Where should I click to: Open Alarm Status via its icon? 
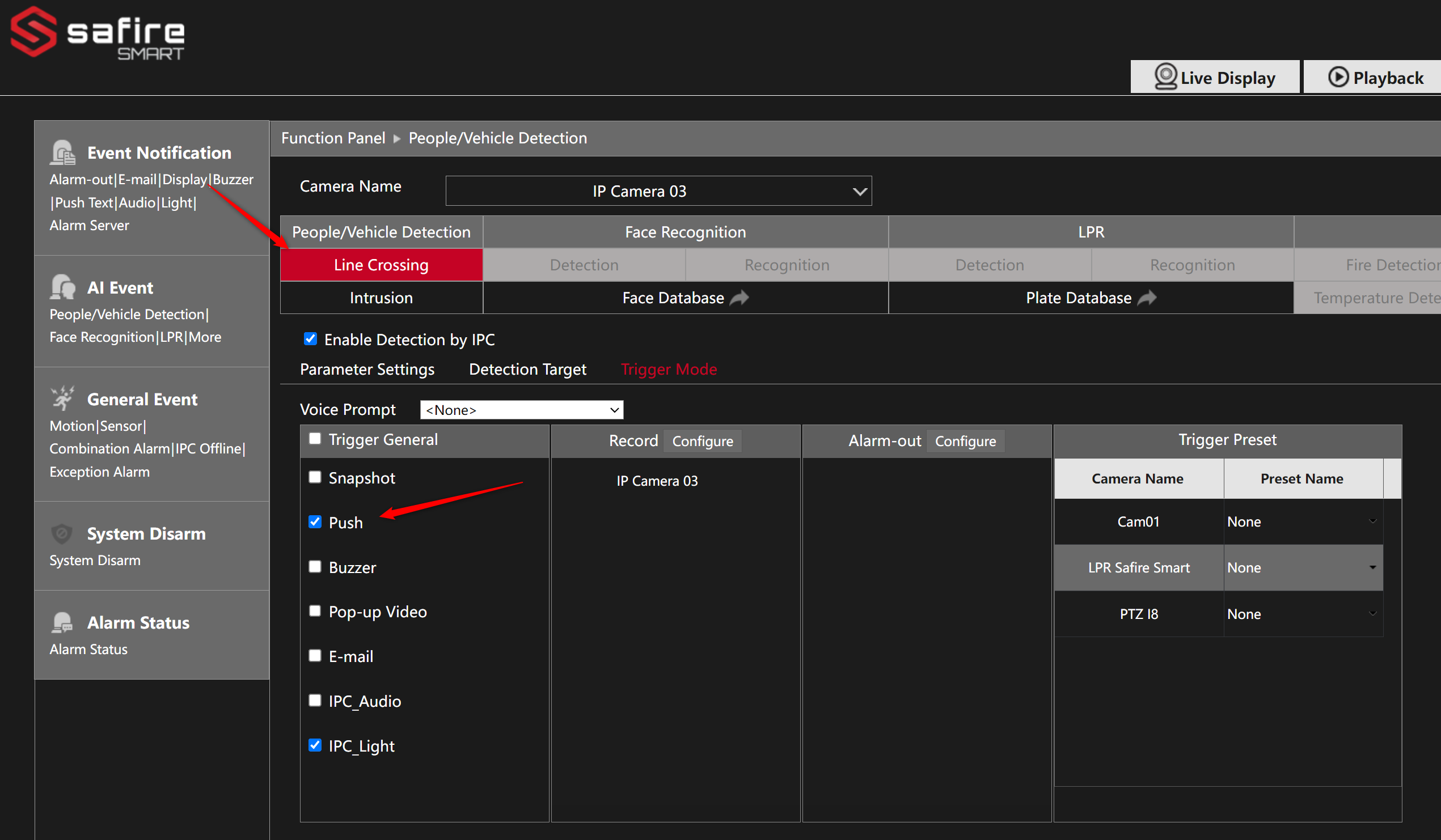click(63, 622)
